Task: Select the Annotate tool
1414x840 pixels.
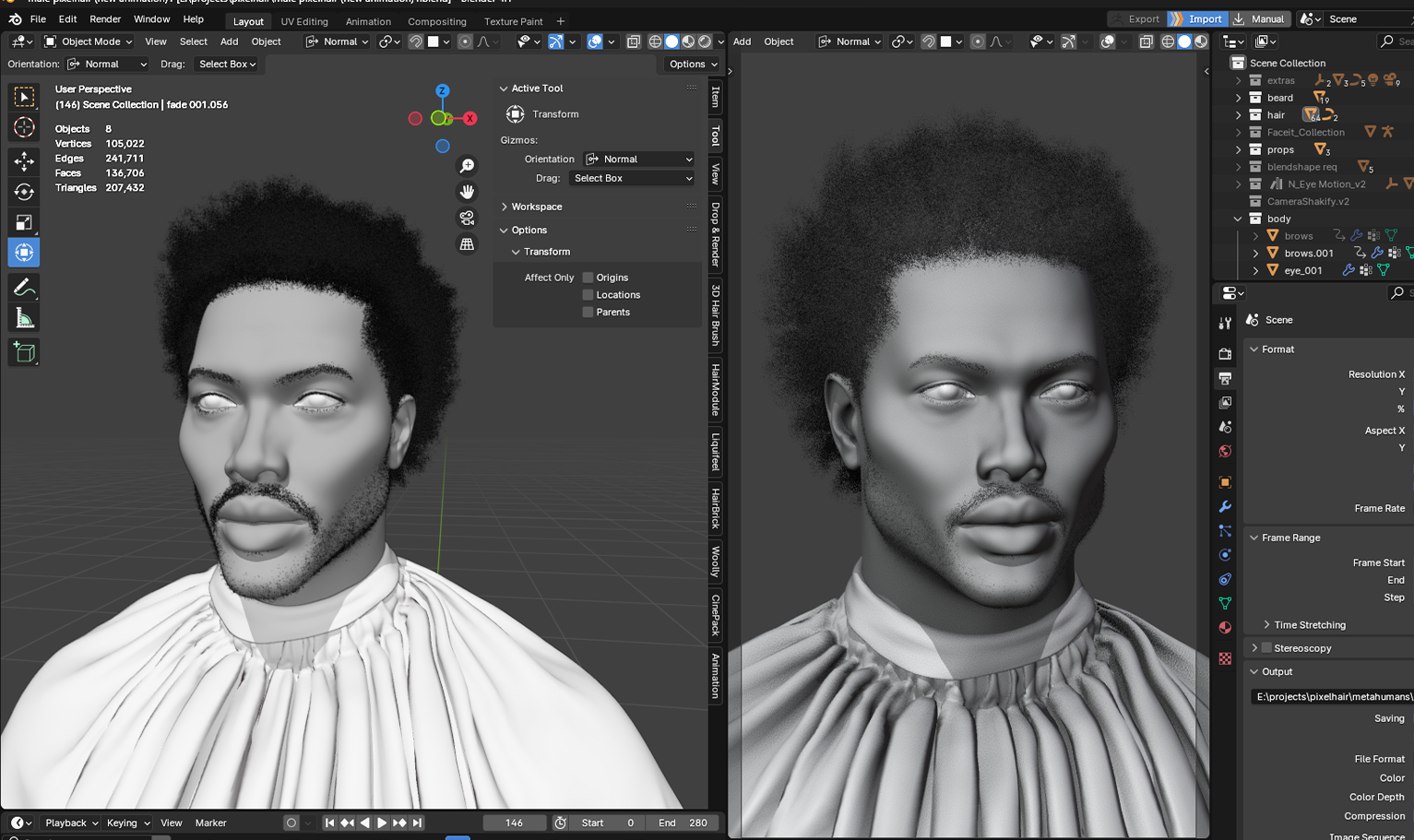Action: pos(24,288)
